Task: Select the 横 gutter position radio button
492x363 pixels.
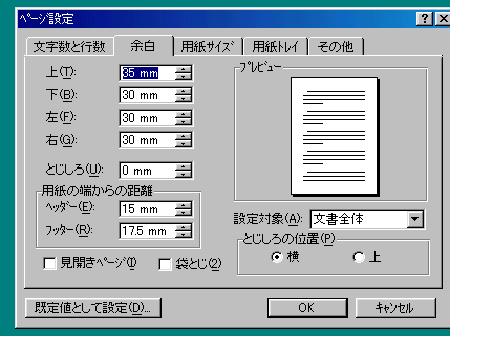Action: 277,257
